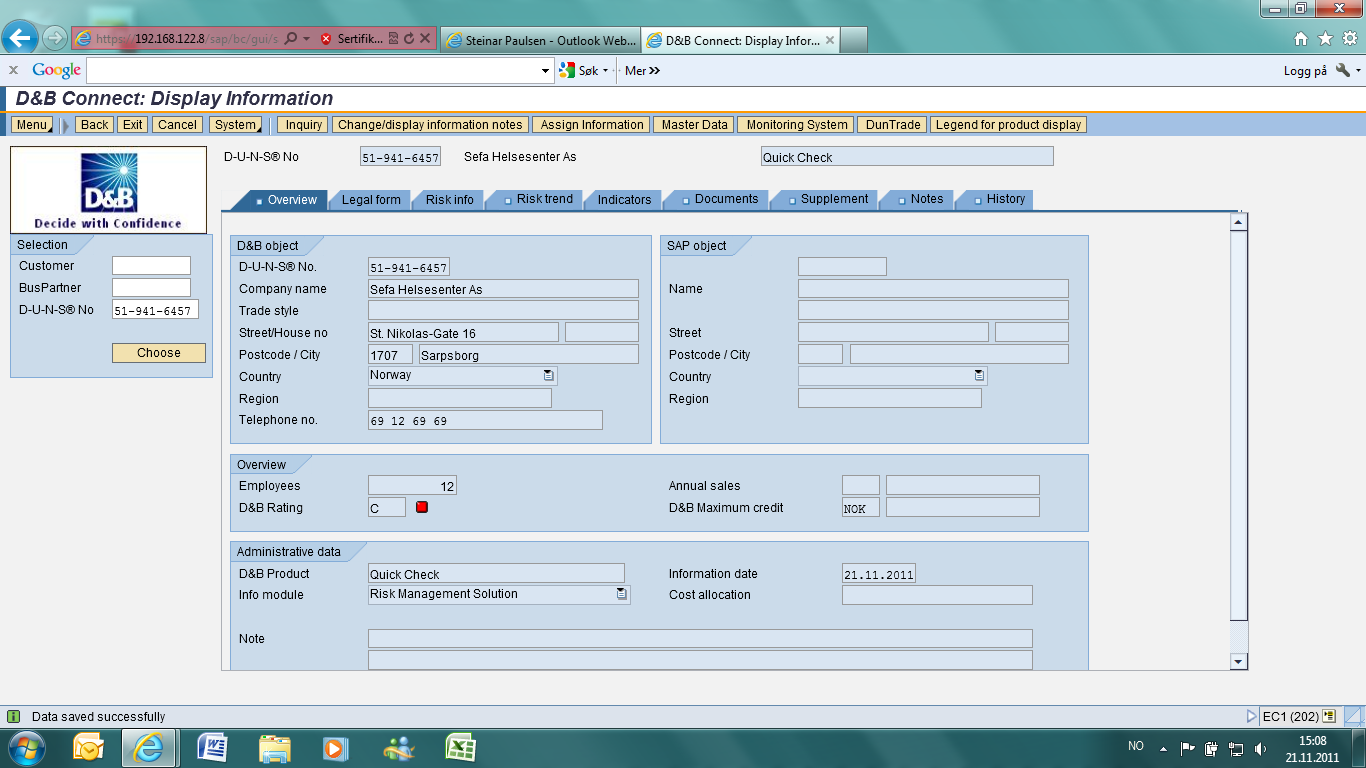Expand the Mer toolbar overflow
Viewport: 1366px width, 768px height.
click(x=642, y=70)
